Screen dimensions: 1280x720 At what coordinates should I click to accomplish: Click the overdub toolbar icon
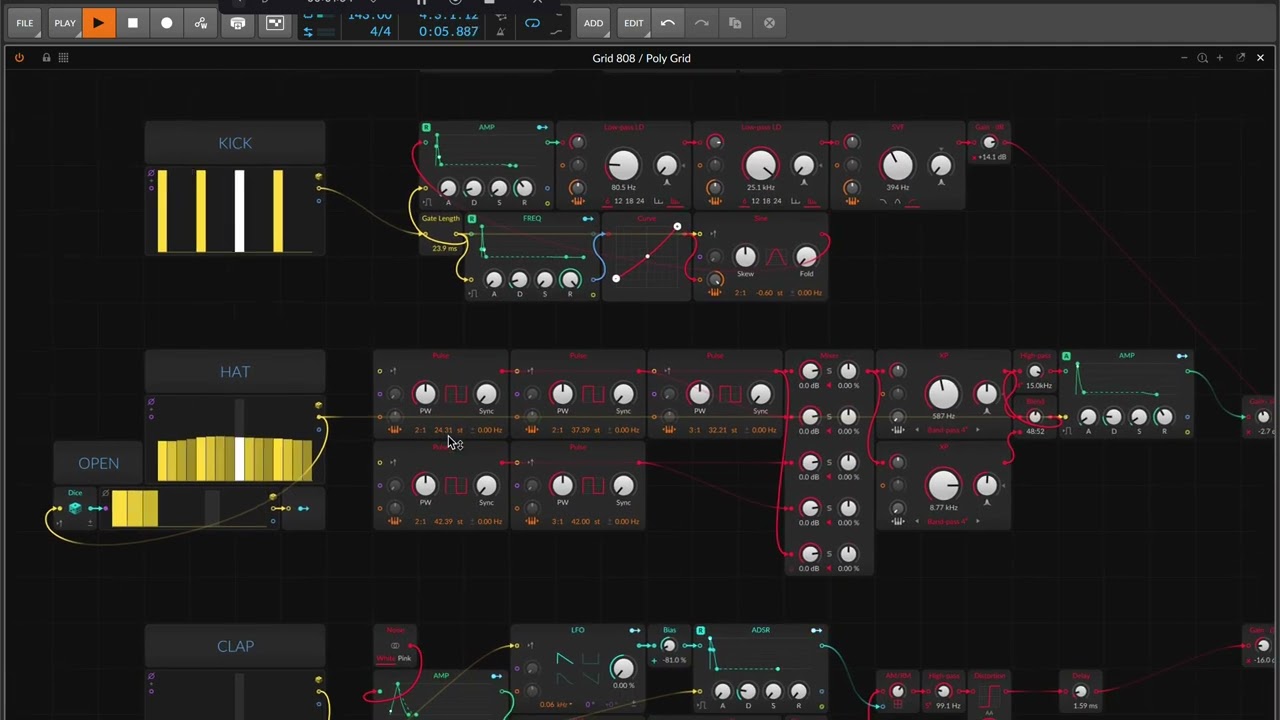238,23
